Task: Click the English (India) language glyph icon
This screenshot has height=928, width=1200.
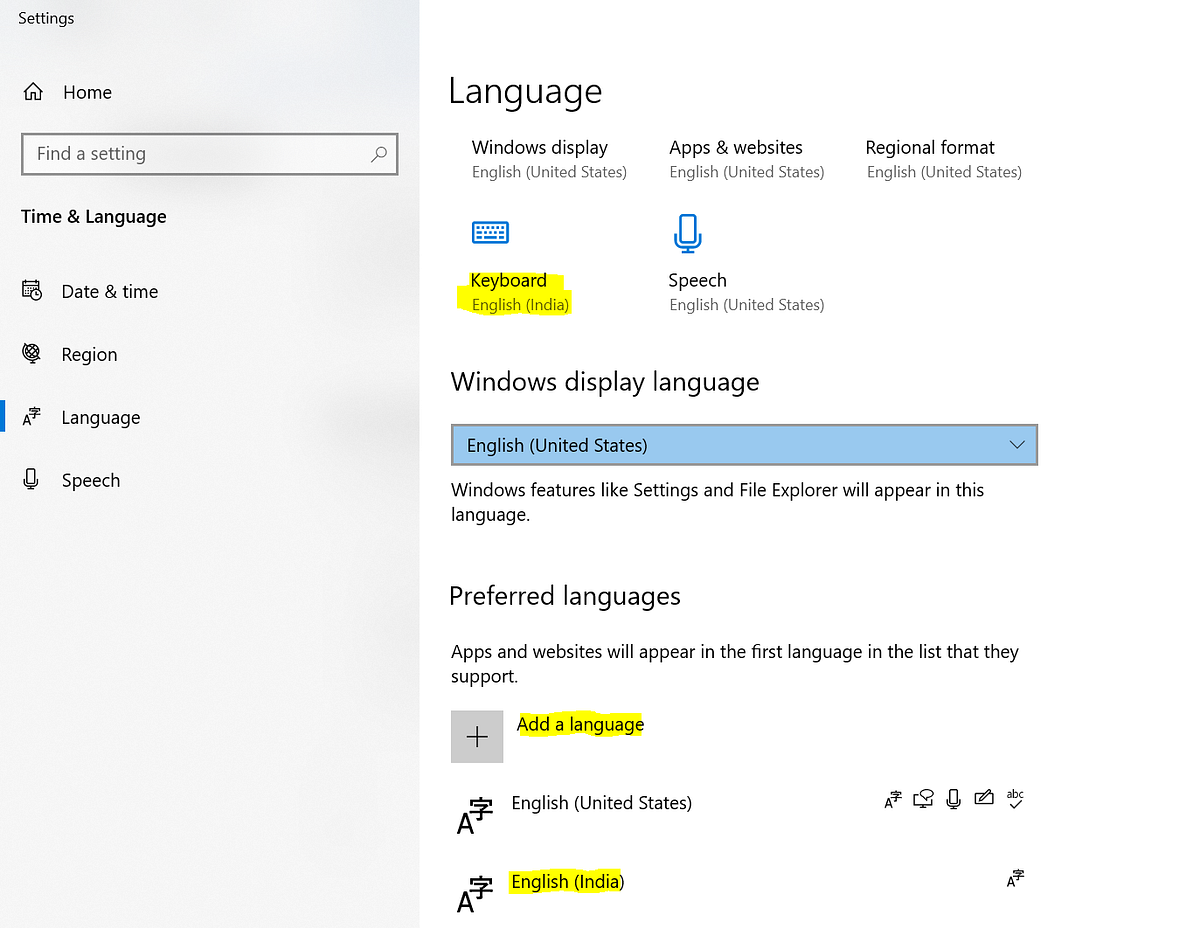Action: click(x=475, y=894)
